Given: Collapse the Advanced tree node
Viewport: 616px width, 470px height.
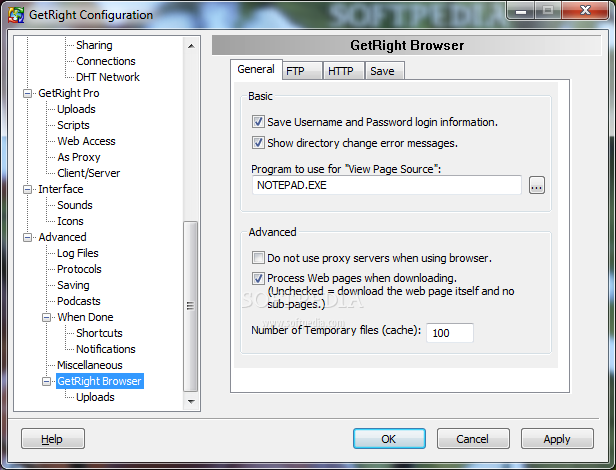Looking at the screenshot, I should (27, 237).
